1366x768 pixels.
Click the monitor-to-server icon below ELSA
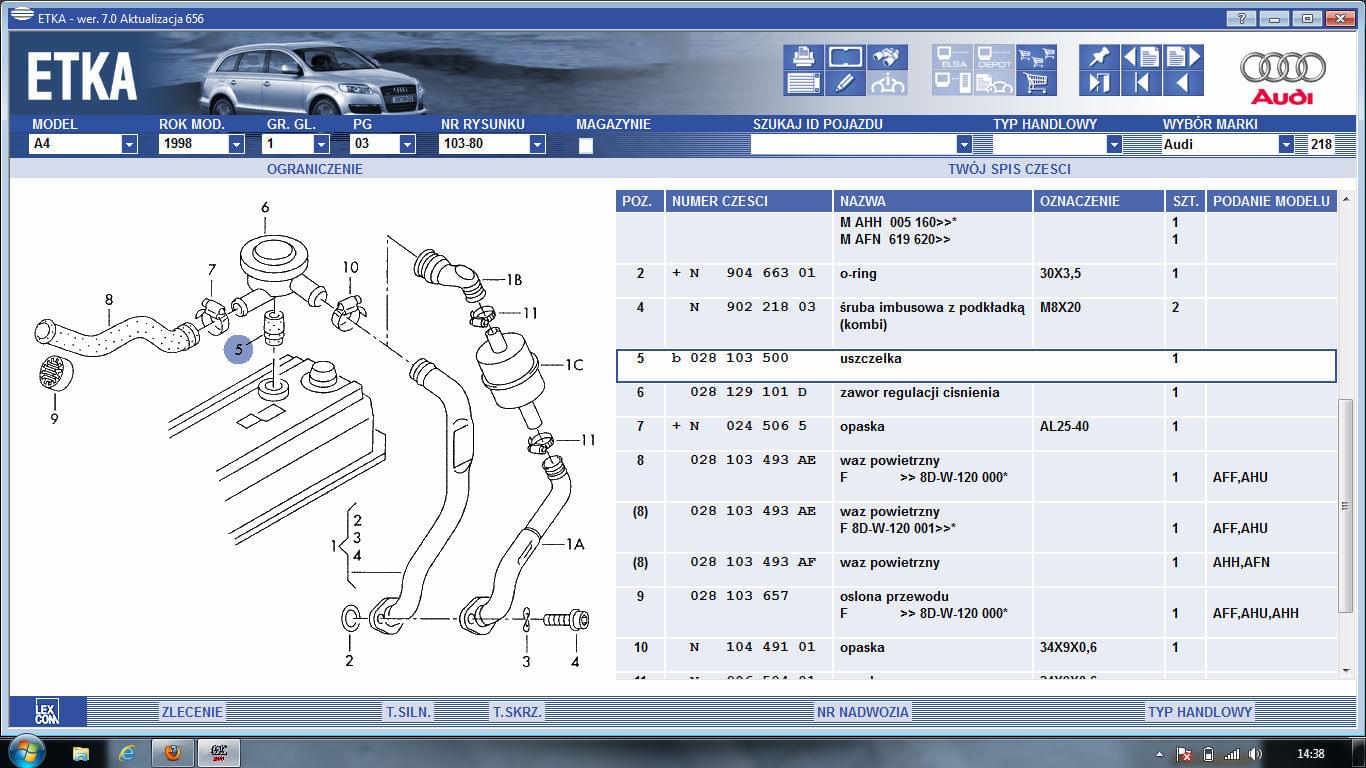(x=953, y=84)
